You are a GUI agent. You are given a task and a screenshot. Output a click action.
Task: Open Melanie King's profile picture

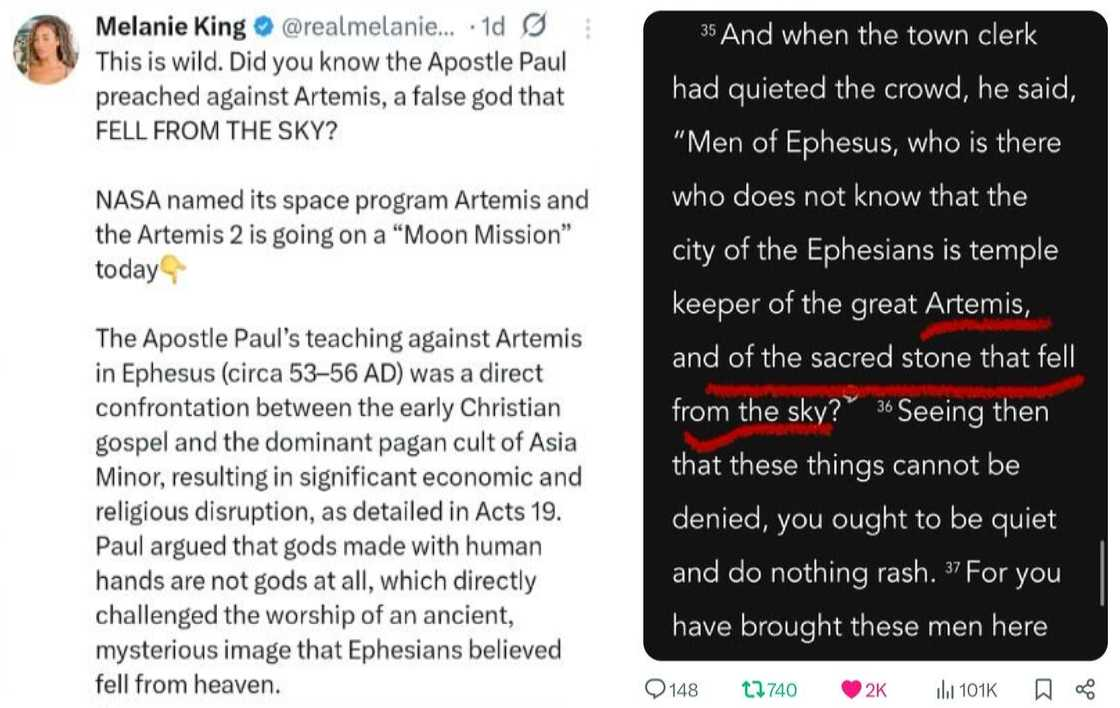46,50
